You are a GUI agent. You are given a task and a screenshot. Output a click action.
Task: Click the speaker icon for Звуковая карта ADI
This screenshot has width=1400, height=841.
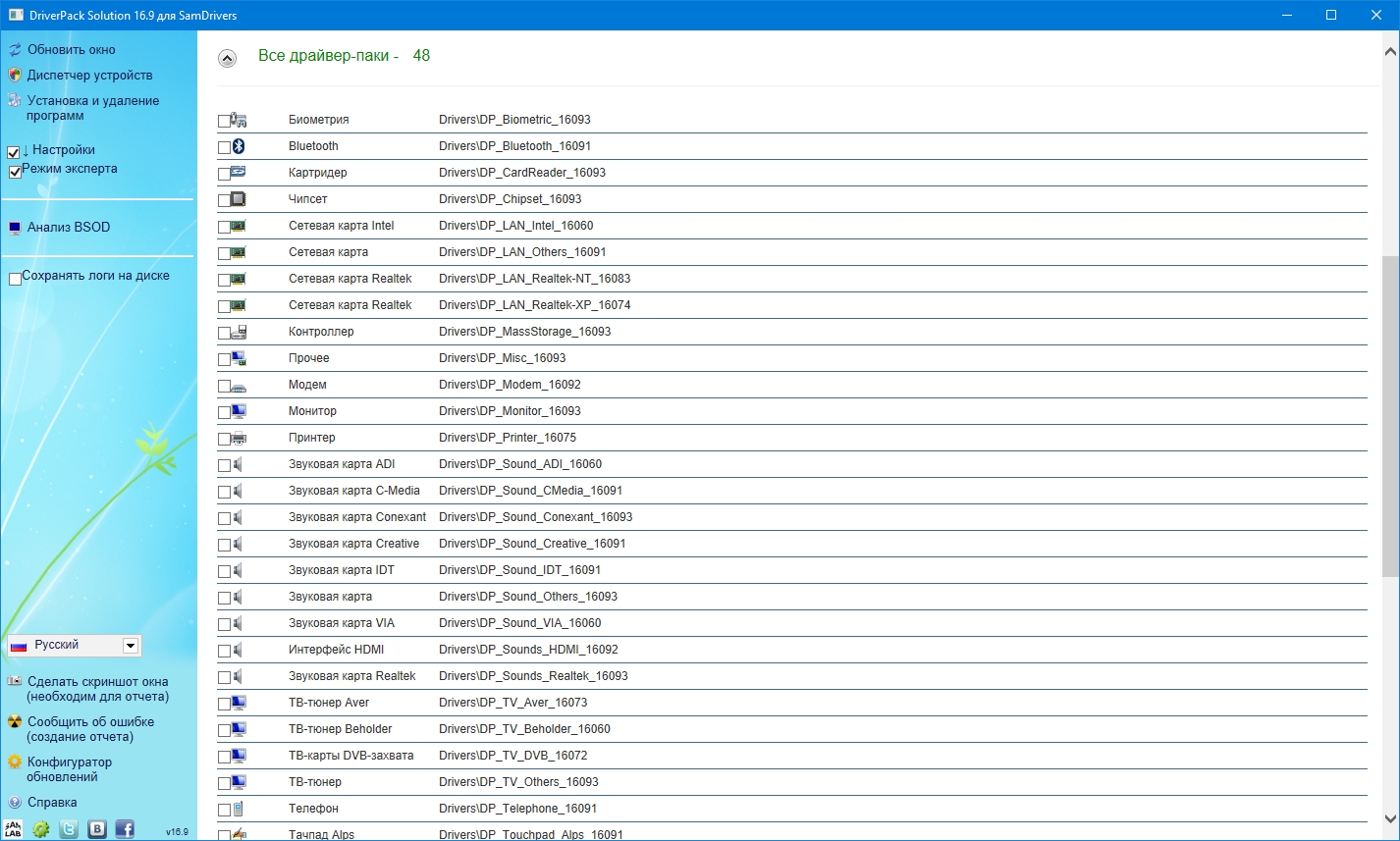click(238, 464)
